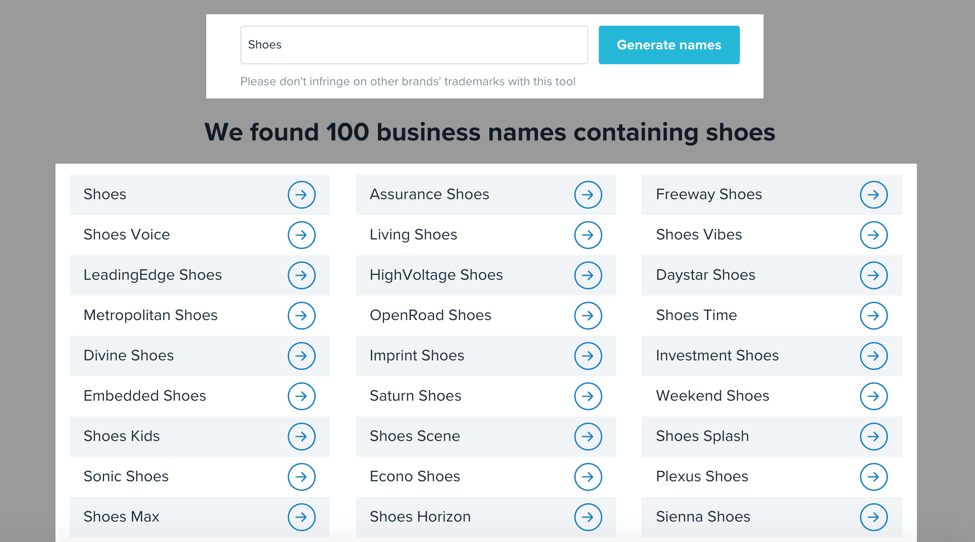Select the Shoes Splash name
975x542 pixels.
(703, 436)
